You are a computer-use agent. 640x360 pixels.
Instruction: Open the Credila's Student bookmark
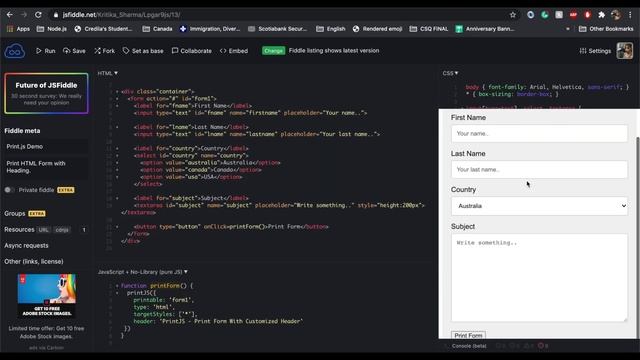click(x=104, y=29)
